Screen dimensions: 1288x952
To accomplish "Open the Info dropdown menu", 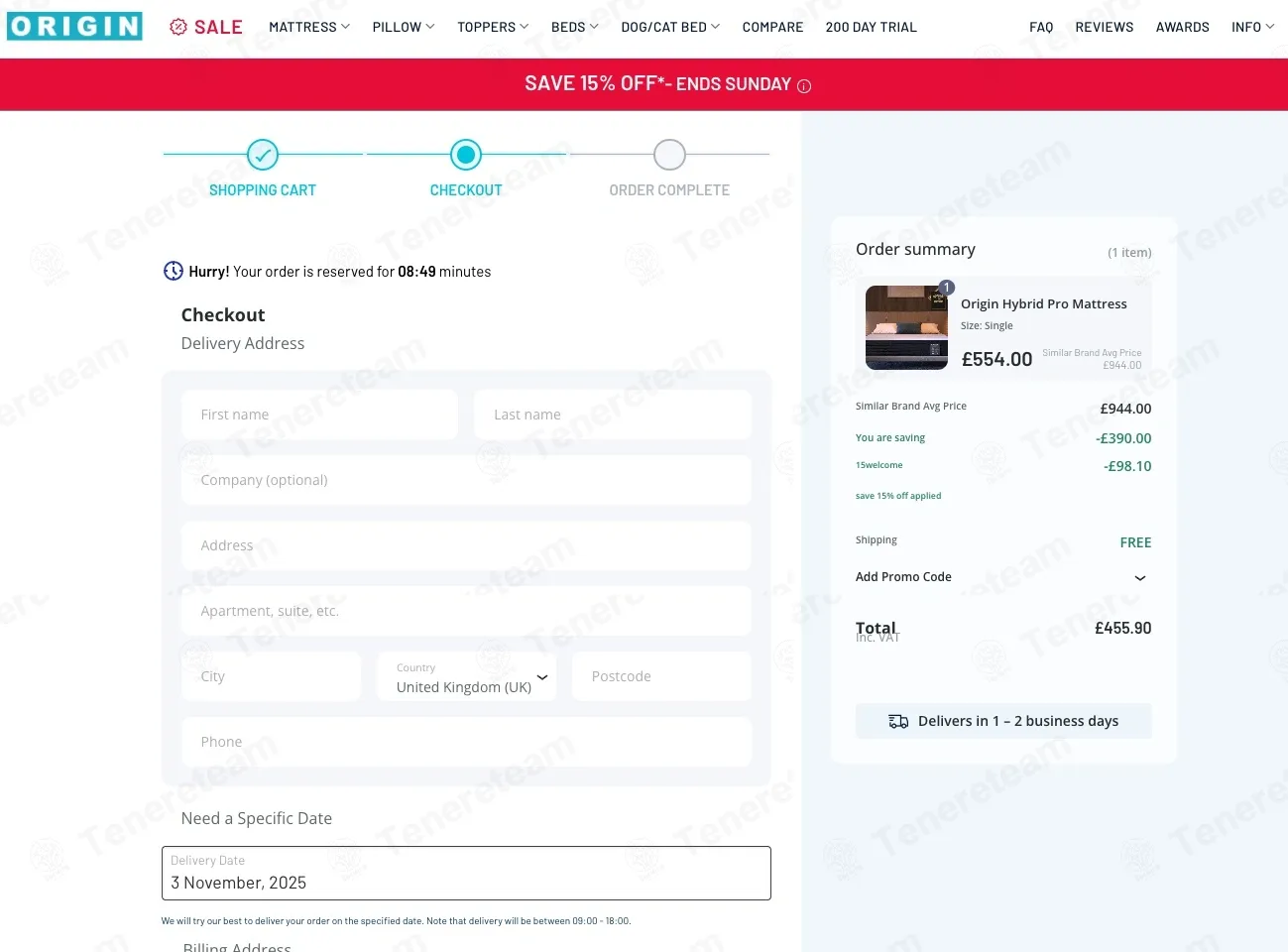I will click(x=1252, y=27).
